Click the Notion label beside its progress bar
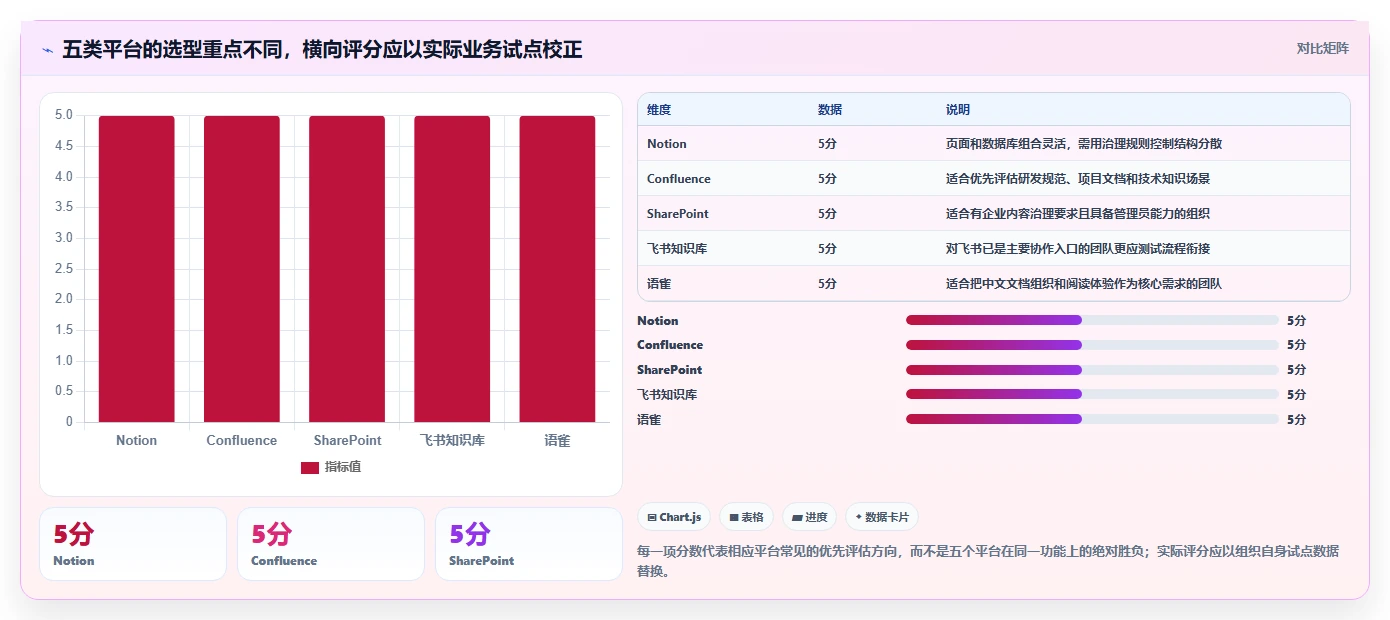 [658, 321]
